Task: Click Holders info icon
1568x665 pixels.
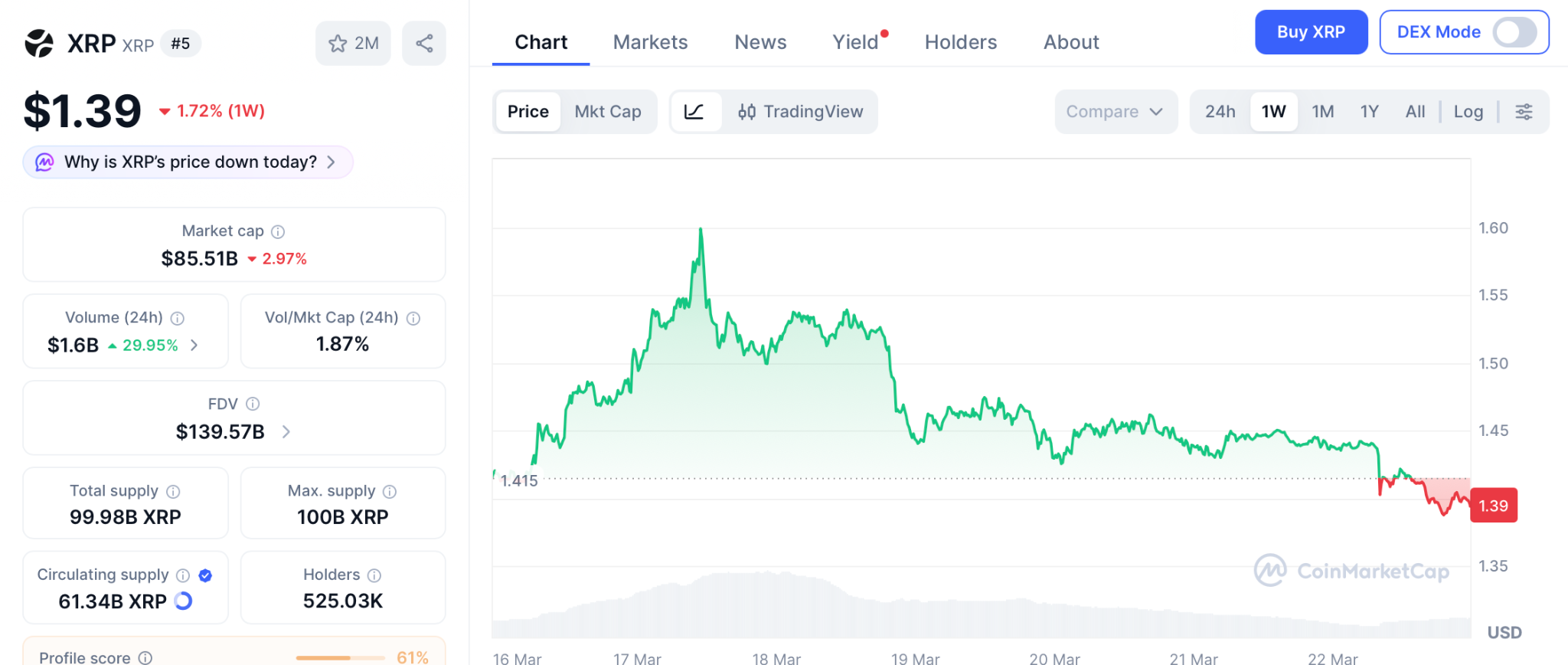Action: pos(374,575)
